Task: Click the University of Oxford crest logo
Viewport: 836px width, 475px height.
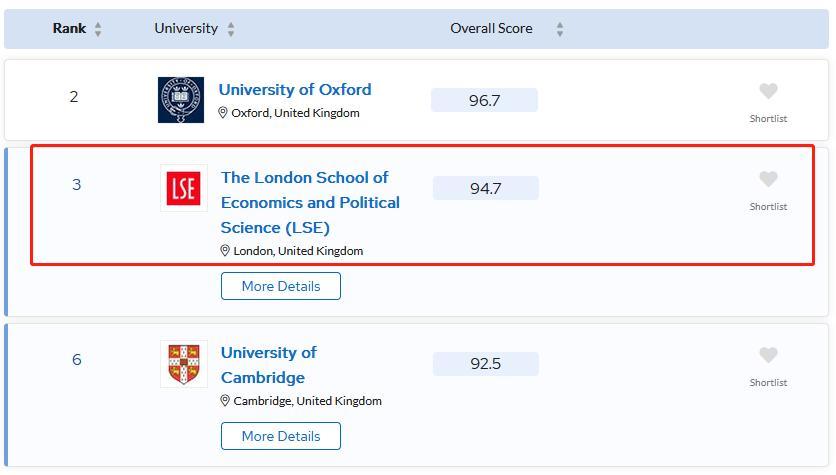Action: (x=181, y=100)
